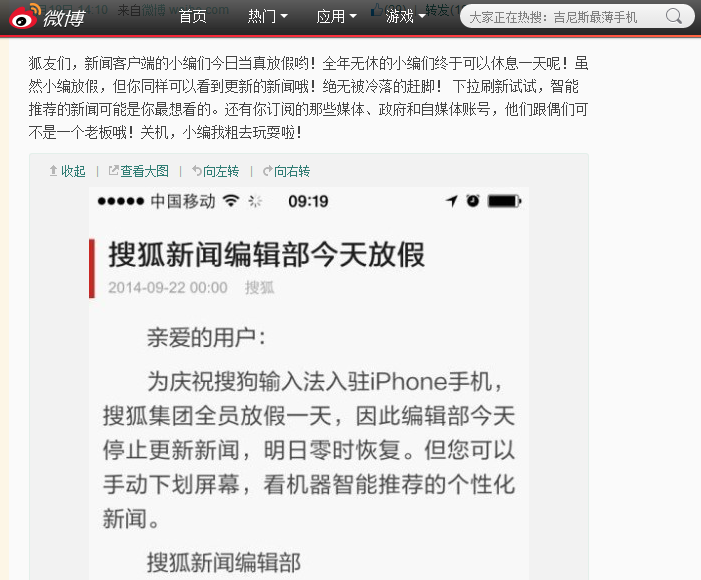This screenshot has height=580, width=701.
Task: Click the rotate-right arrow icon
Action: [267, 171]
